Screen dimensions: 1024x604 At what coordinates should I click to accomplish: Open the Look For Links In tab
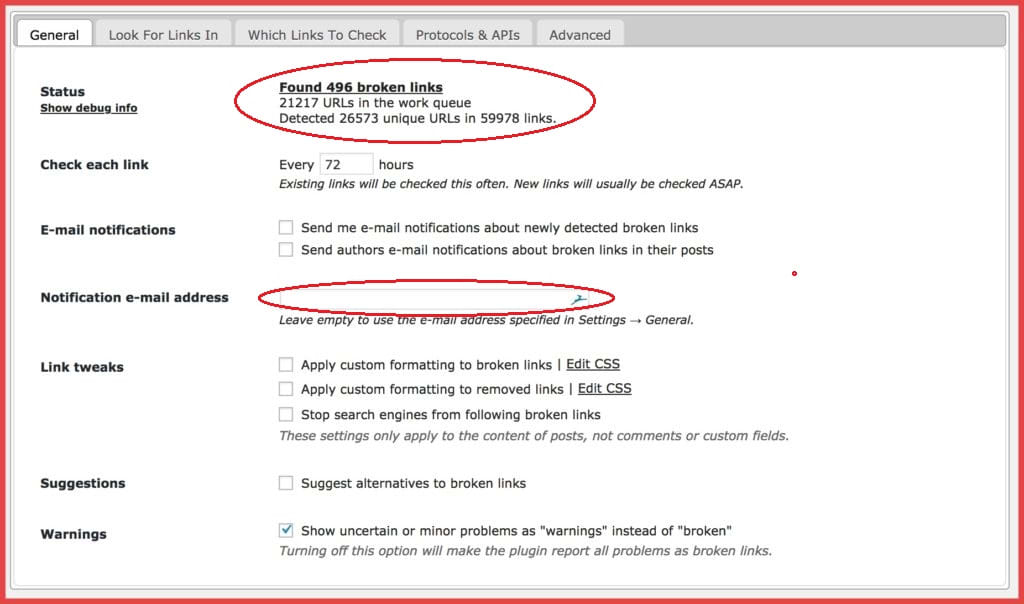pos(163,35)
